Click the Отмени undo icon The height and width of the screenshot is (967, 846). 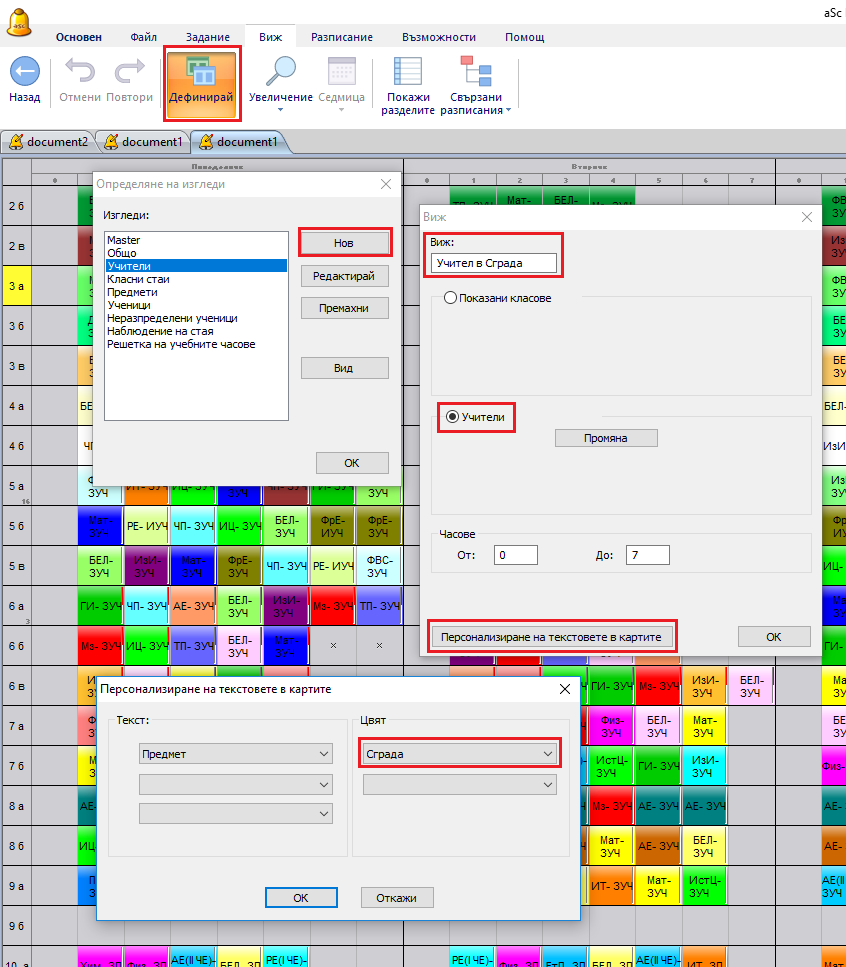pyautogui.click(x=80, y=72)
